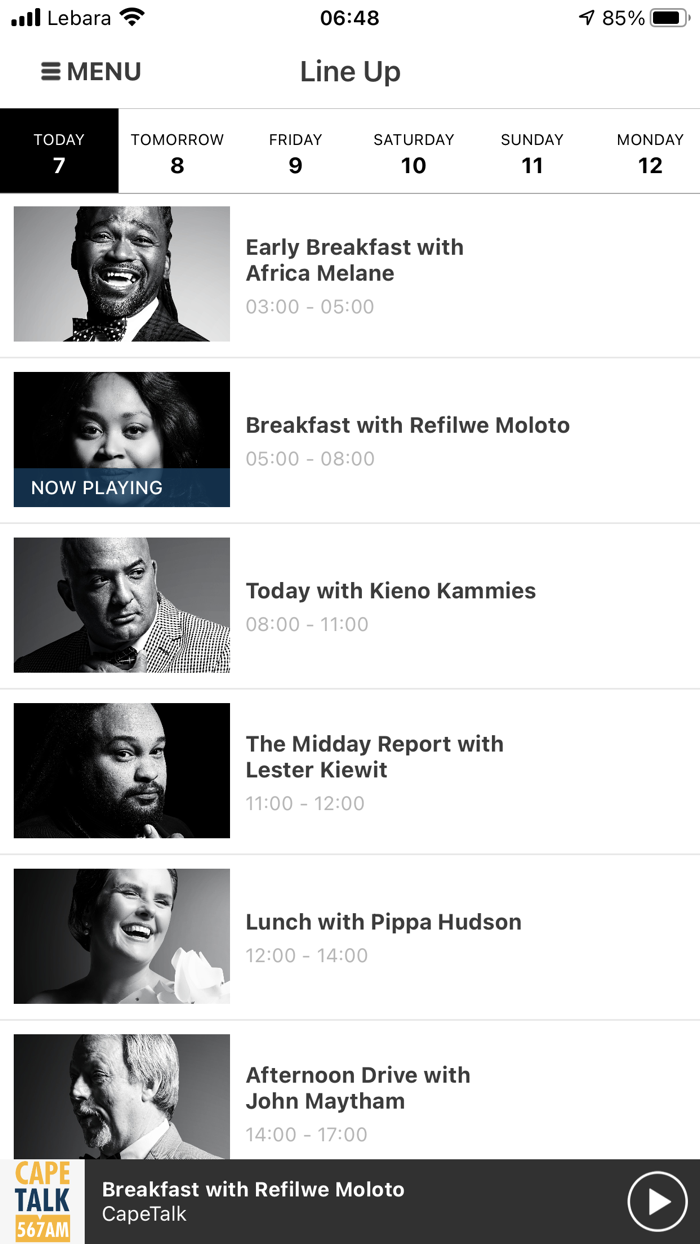
Task: Open Kieno Kammies host photo
Action: [122, 605]
